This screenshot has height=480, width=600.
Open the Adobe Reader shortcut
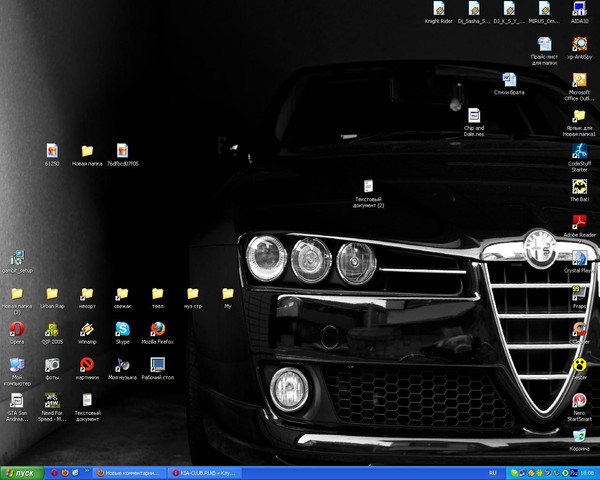(x=579, y=222)
